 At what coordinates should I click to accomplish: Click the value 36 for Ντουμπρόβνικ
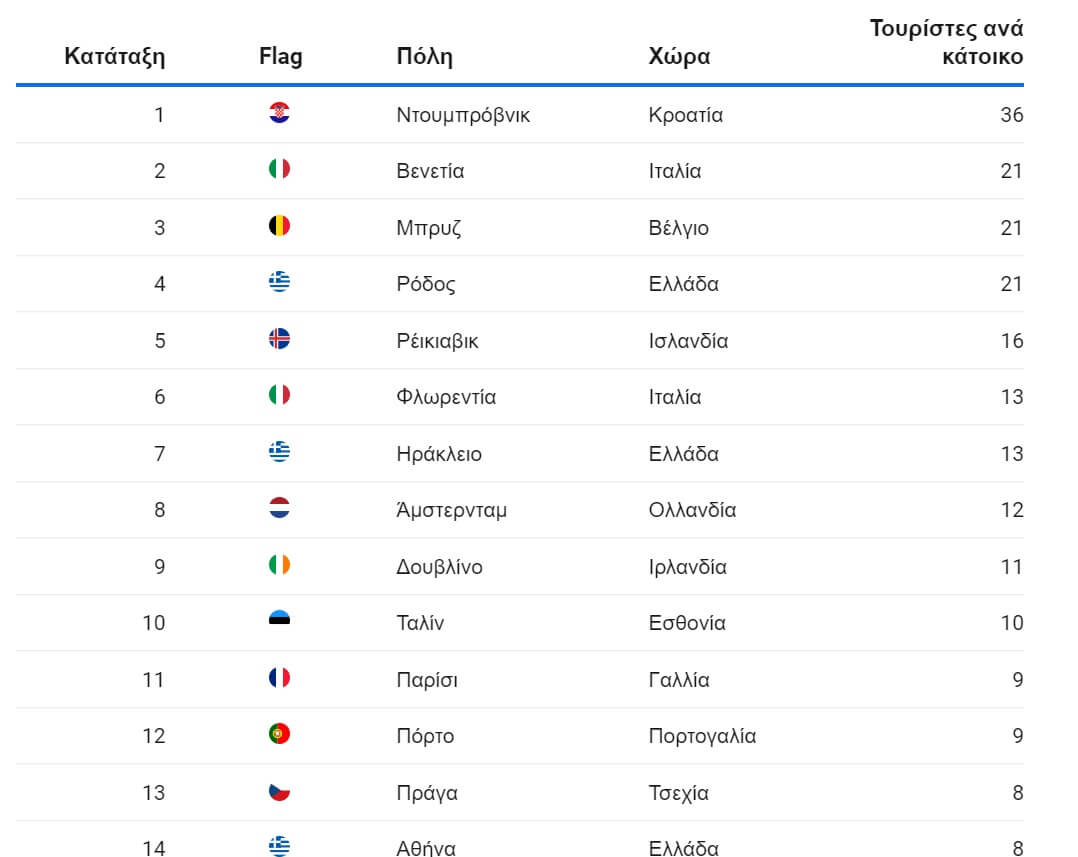click(1011, 115)
